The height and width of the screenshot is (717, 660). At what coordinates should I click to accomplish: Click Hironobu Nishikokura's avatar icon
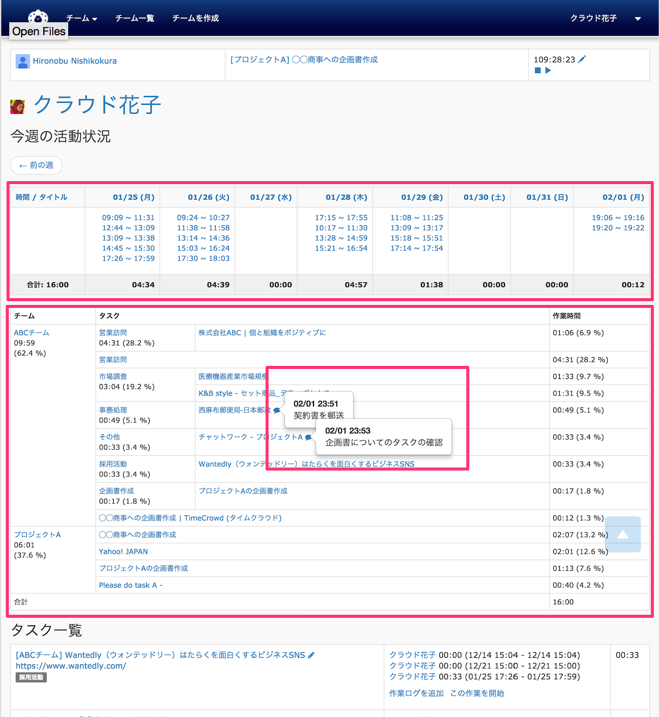[x=22, y=61]
